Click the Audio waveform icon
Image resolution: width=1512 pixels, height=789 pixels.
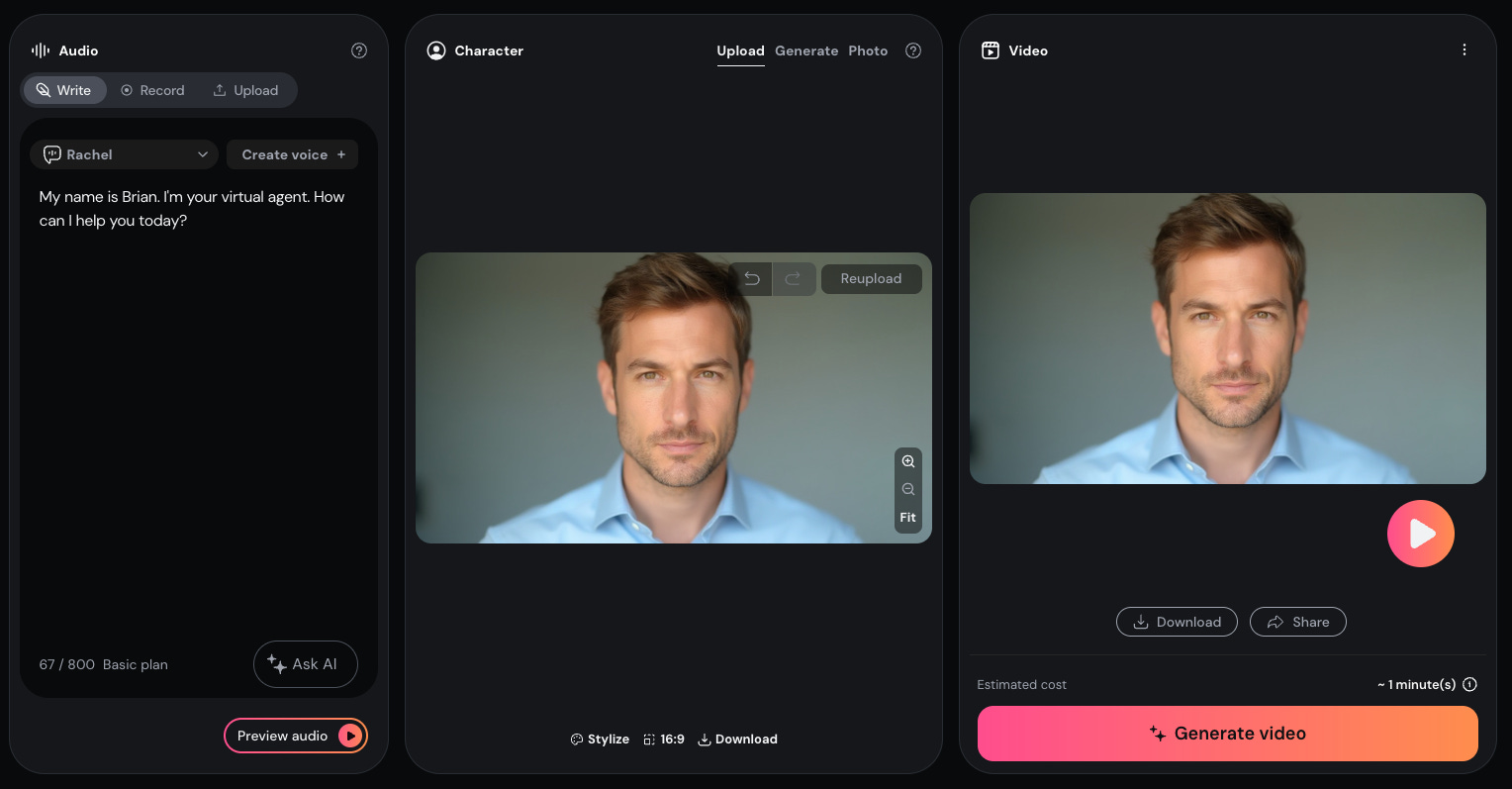pyautogui.click(x=41, y=50)
